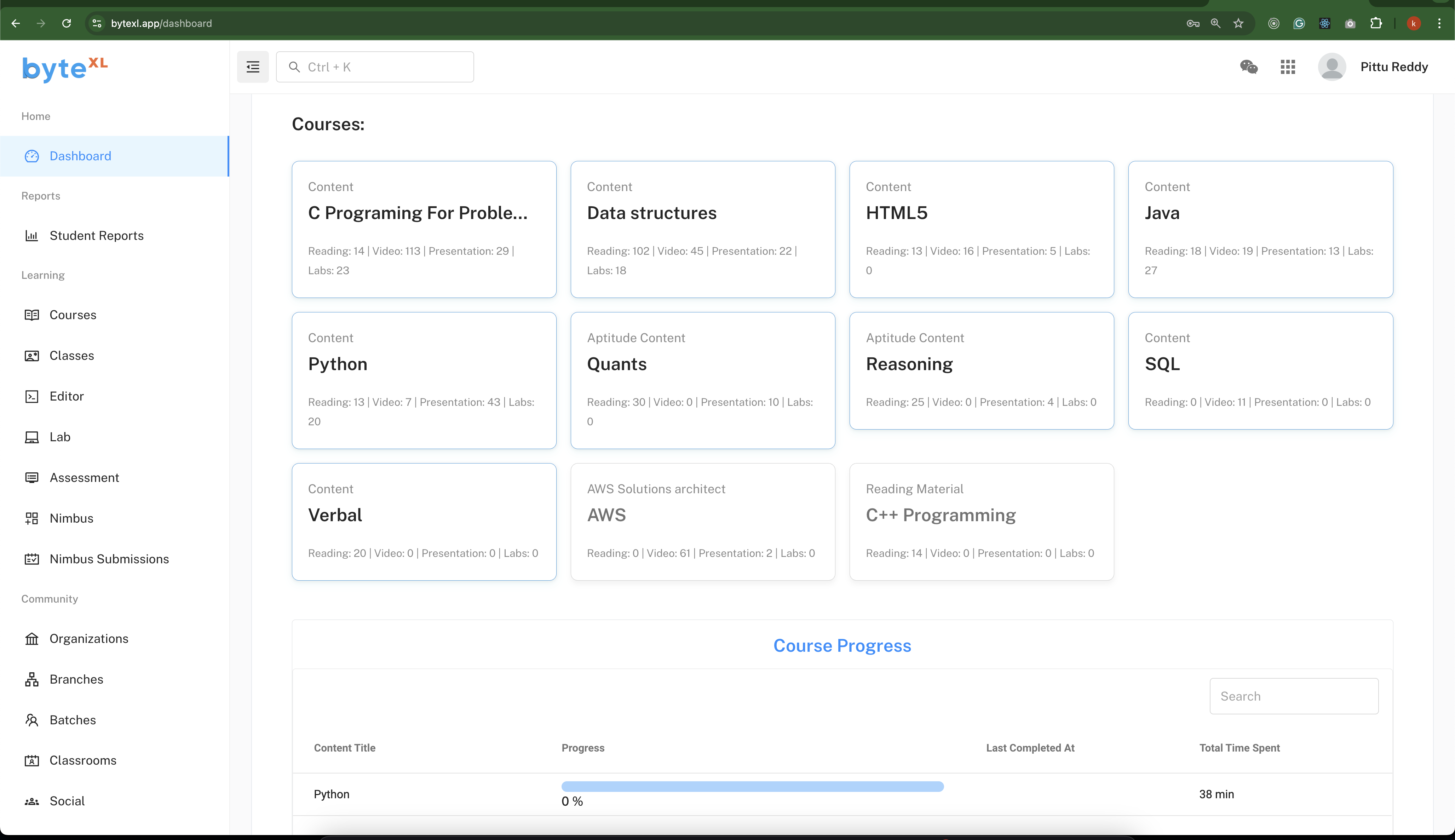The height and width of the screenshot is (840, 1455).
Task: Click the Course Progress search field
Action: point(1293,696)
